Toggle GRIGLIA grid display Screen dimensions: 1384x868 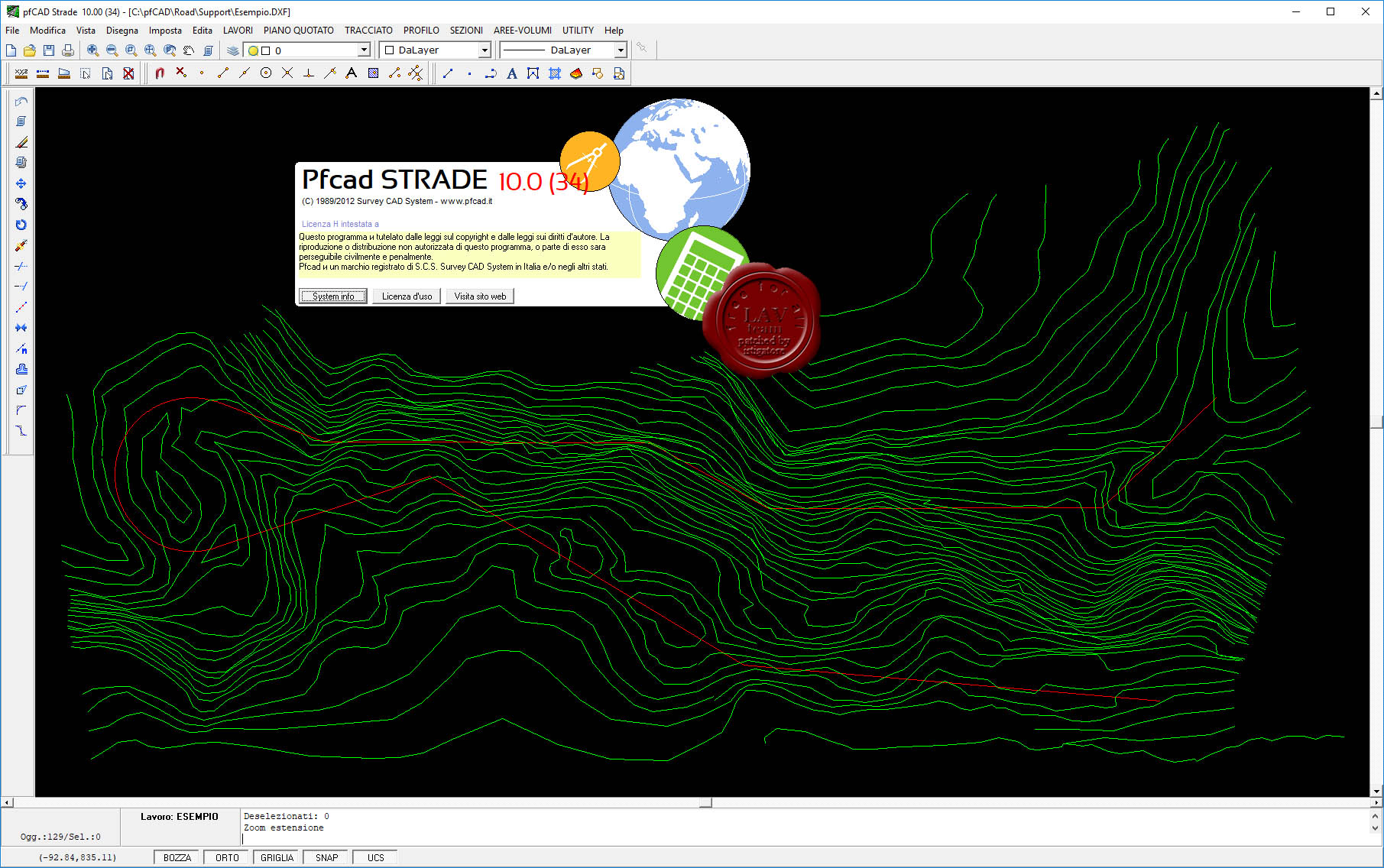pos(277,857)
